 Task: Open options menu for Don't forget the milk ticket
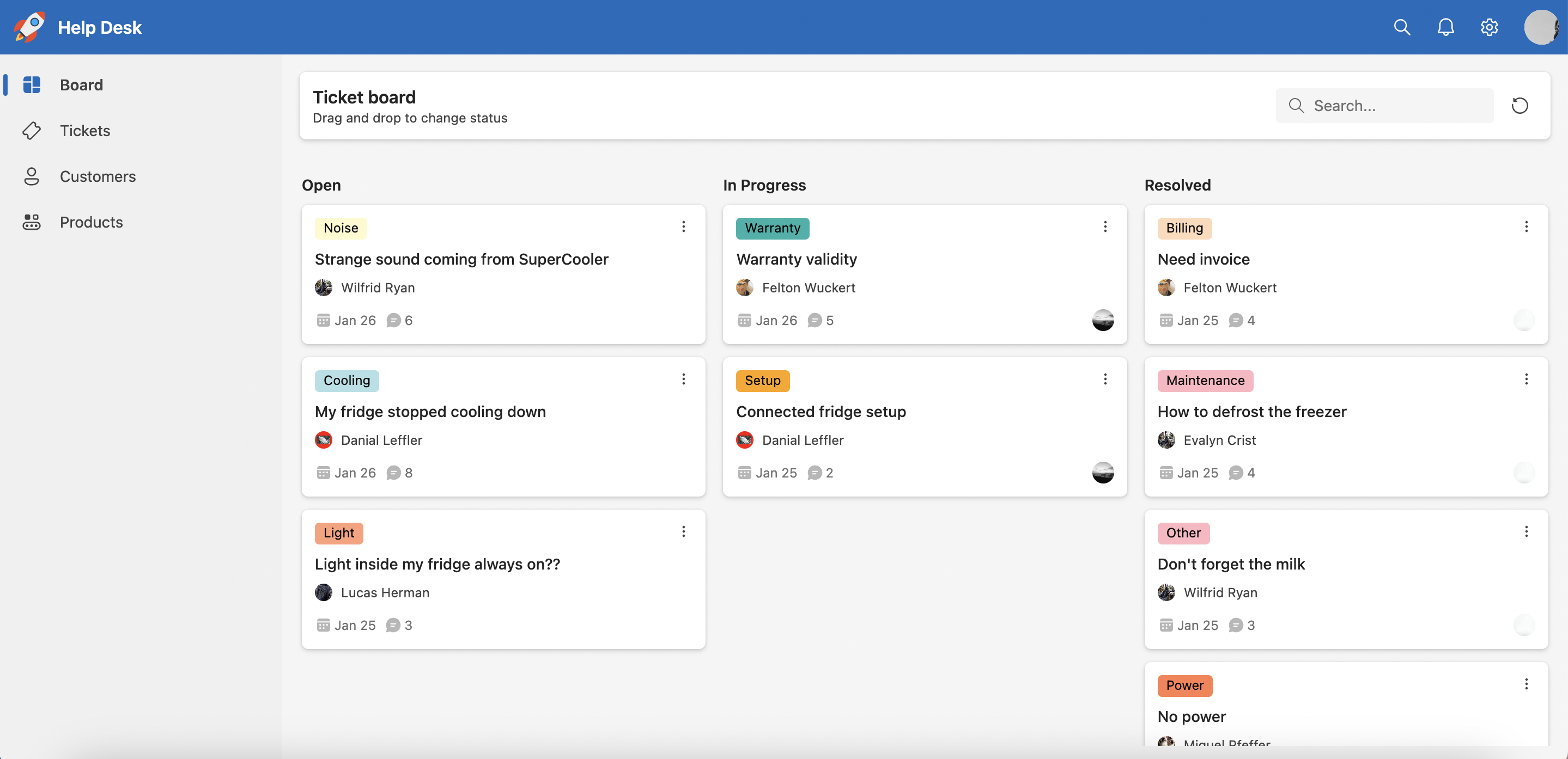(1526, 532)
